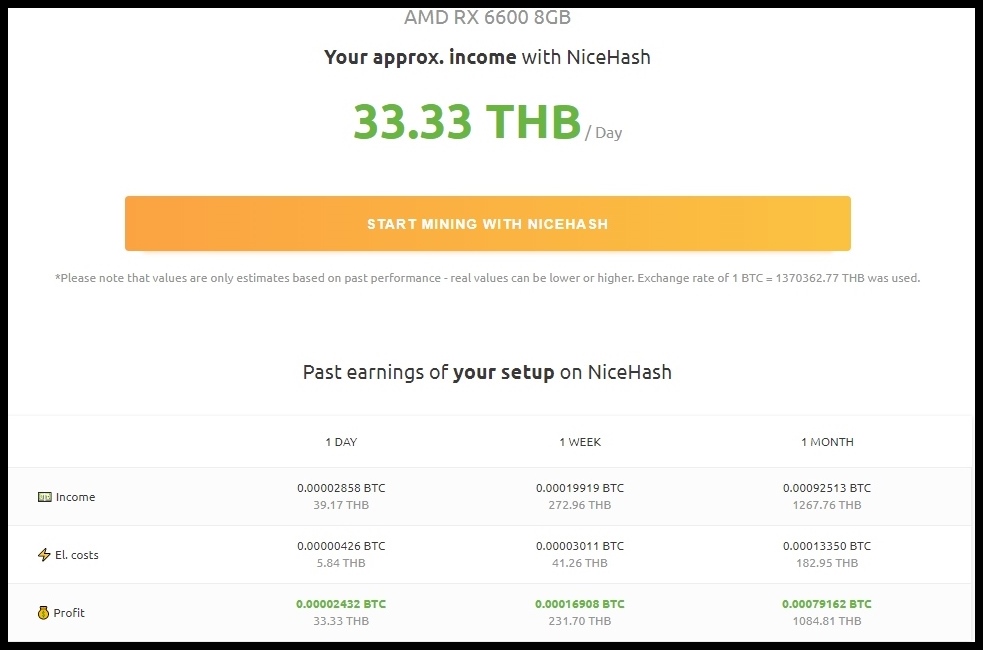Click the Profit money bag icon
This screenshot has width=983, height=650.
[x=43, y=613]
